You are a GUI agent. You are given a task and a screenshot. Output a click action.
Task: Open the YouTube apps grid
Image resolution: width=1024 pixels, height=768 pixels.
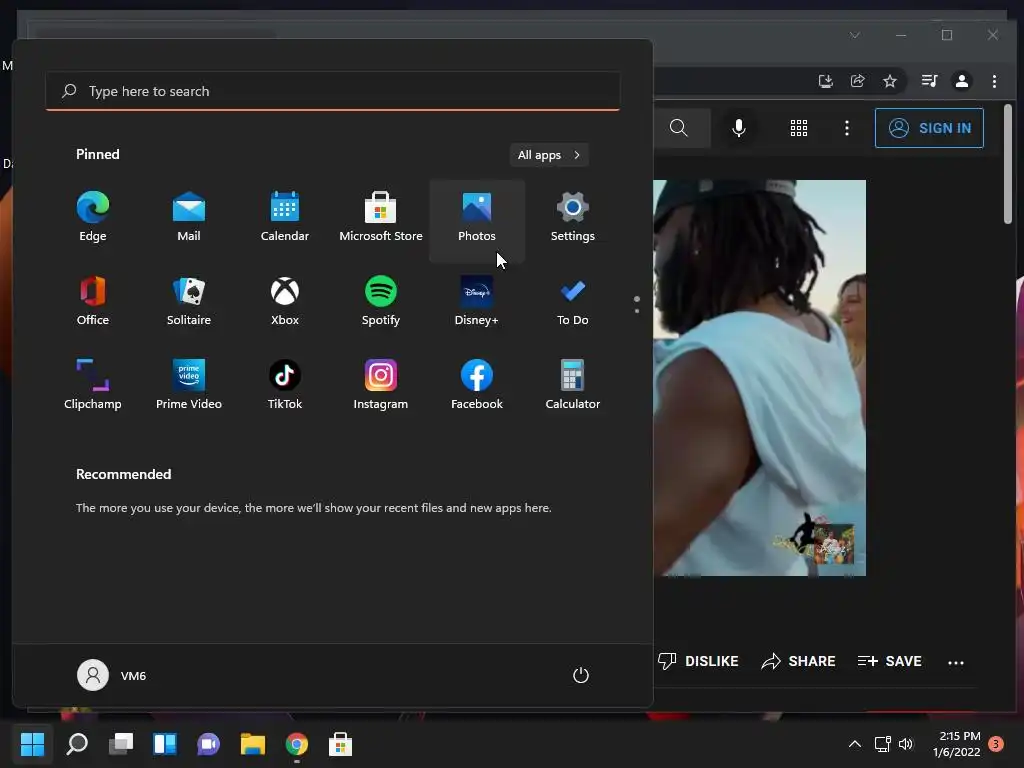tap(799, 128)
